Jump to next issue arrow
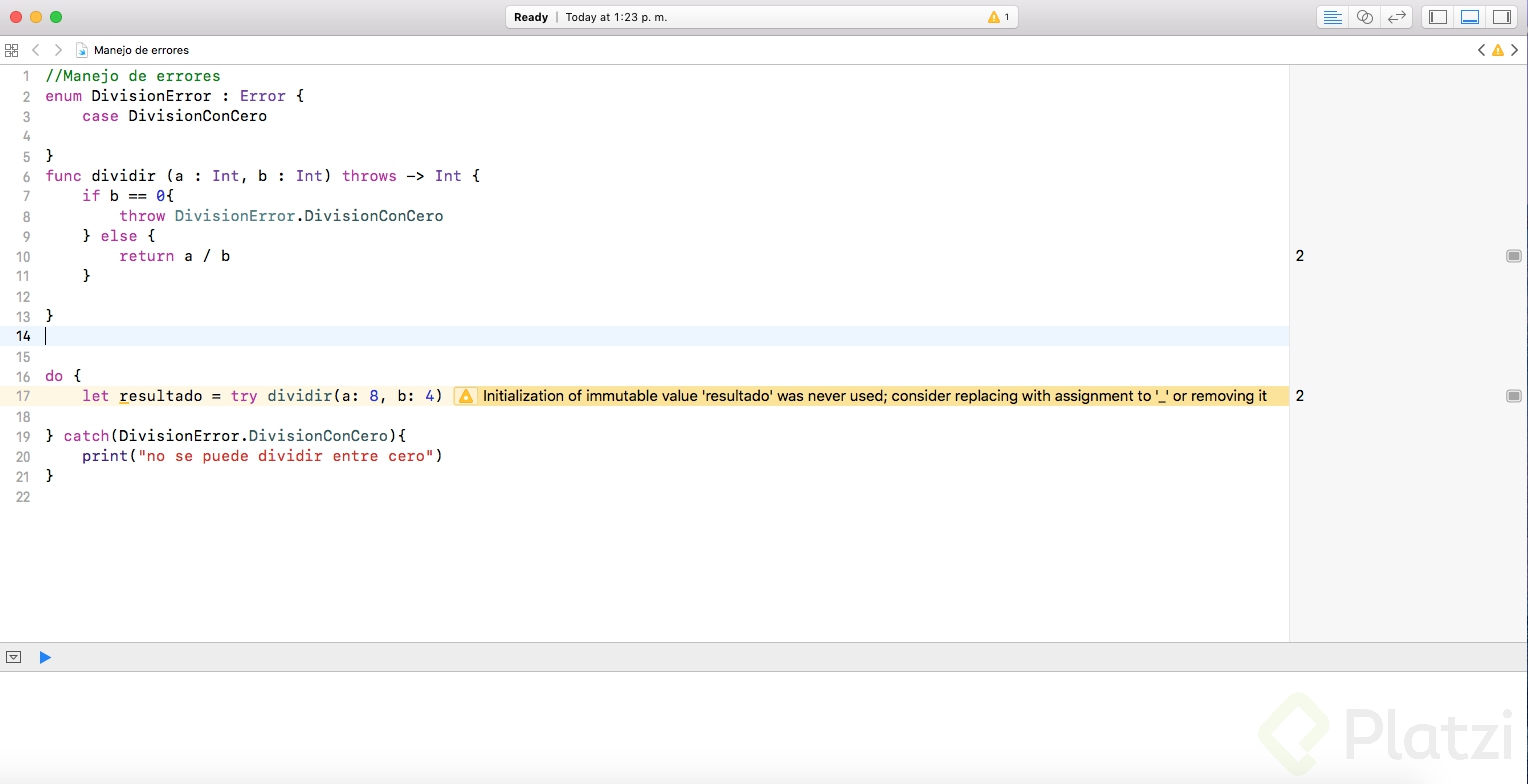Screen dimensions: 1528x784 [x=1515, y=50]
